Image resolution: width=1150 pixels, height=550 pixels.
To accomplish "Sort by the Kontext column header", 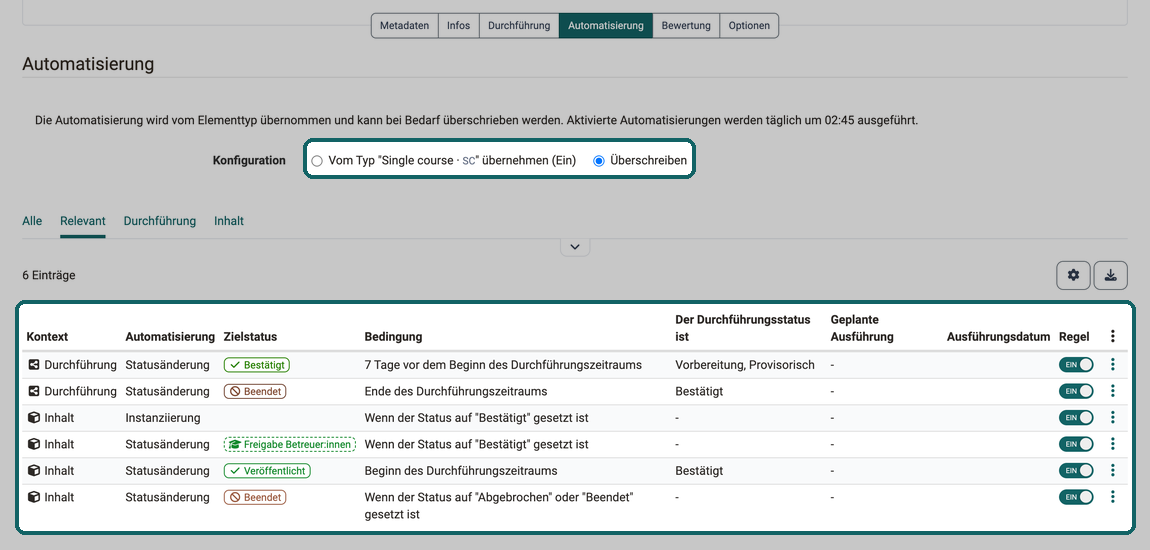I will [x=47, y=337].
